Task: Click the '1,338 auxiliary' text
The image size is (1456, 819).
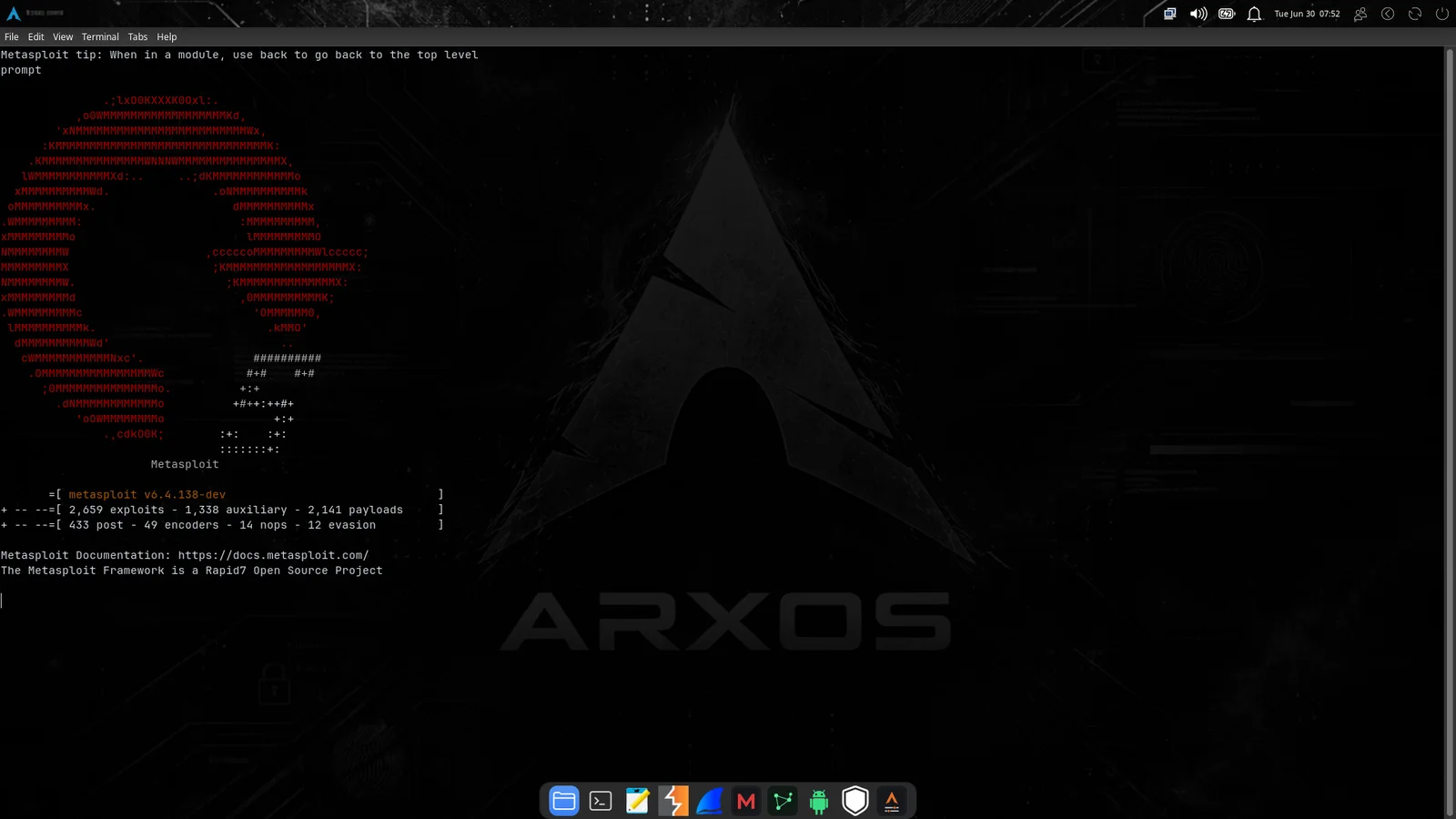Action: click(236, 510)
